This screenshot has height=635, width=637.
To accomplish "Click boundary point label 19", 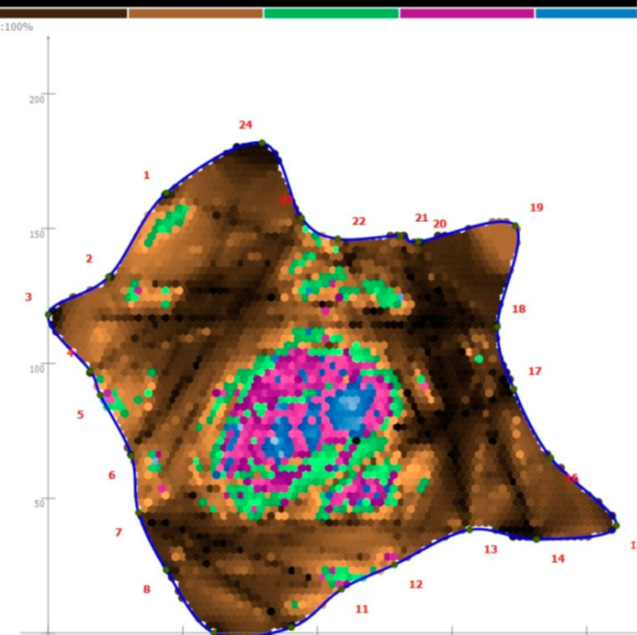I will [x=536, y=208].
